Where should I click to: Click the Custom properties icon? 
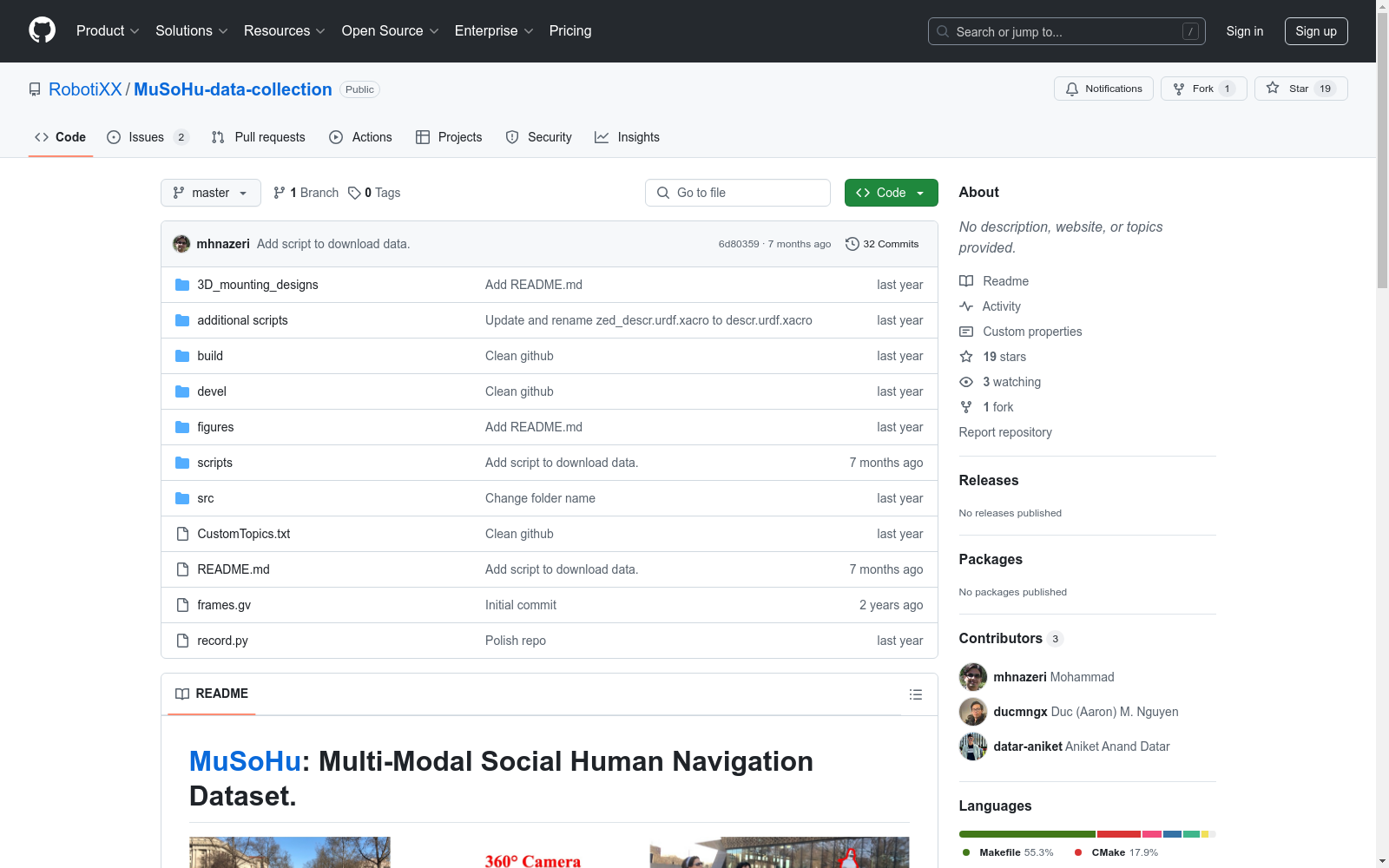pyautogui.click(x=966, y=332)
